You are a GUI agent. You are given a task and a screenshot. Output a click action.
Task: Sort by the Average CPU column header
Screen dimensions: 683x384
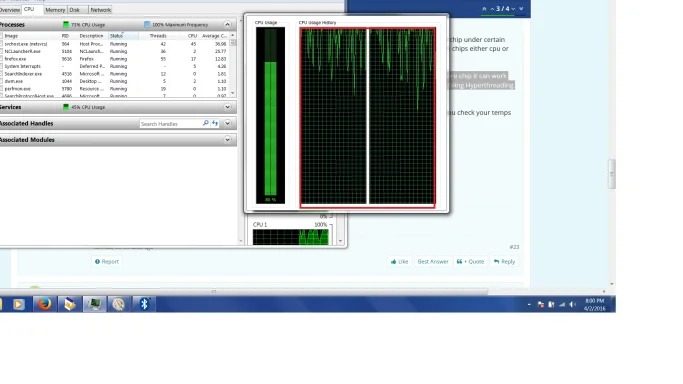point(214,36)
